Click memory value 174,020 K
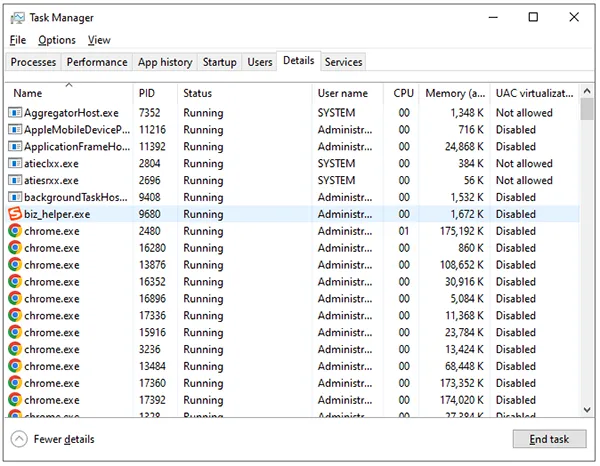600x466 pixels. pos(462,400)
